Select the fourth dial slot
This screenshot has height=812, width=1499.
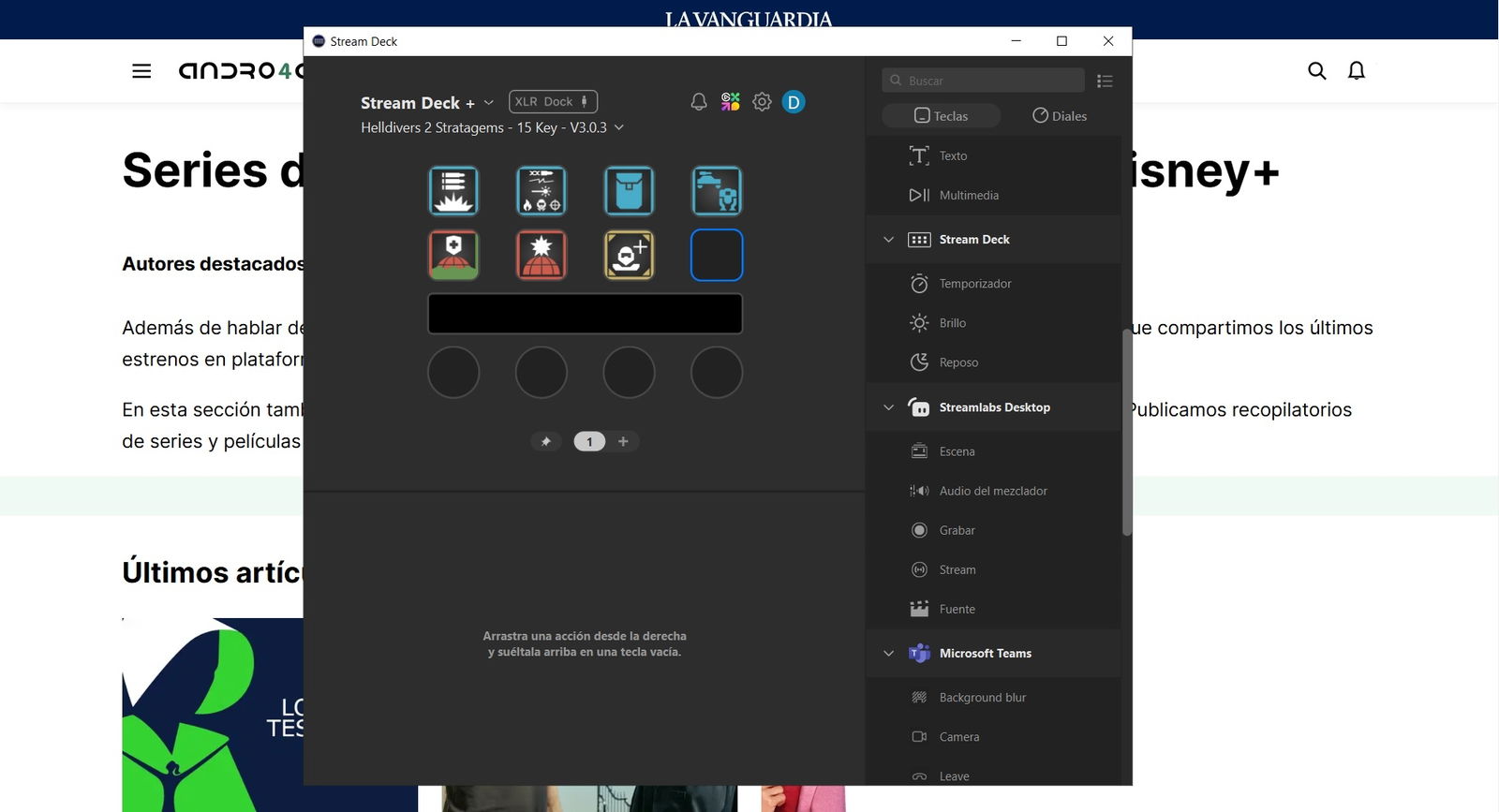point(717,373)
